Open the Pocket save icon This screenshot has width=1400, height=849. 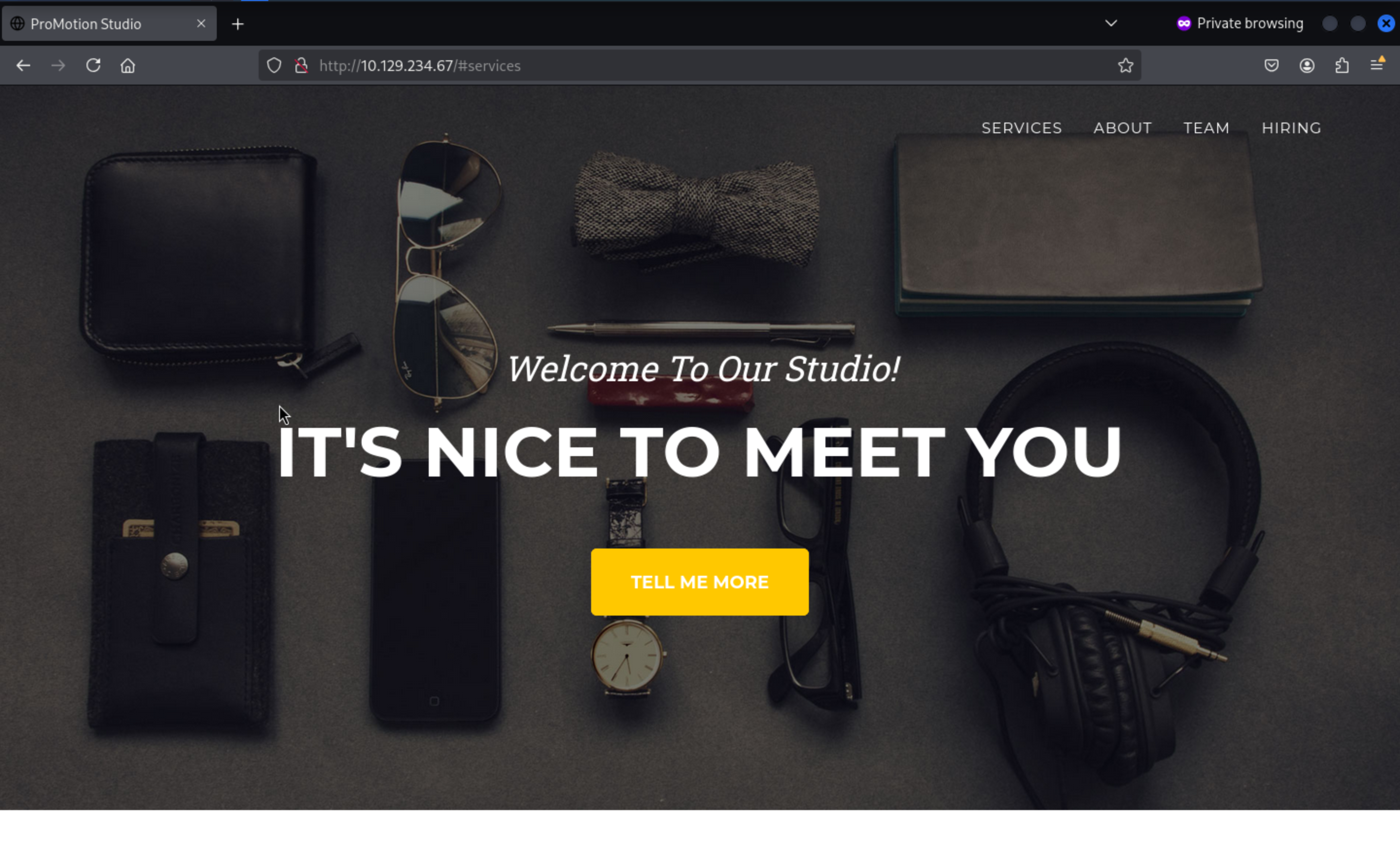pyautogui.click(x=1272, y=66)
